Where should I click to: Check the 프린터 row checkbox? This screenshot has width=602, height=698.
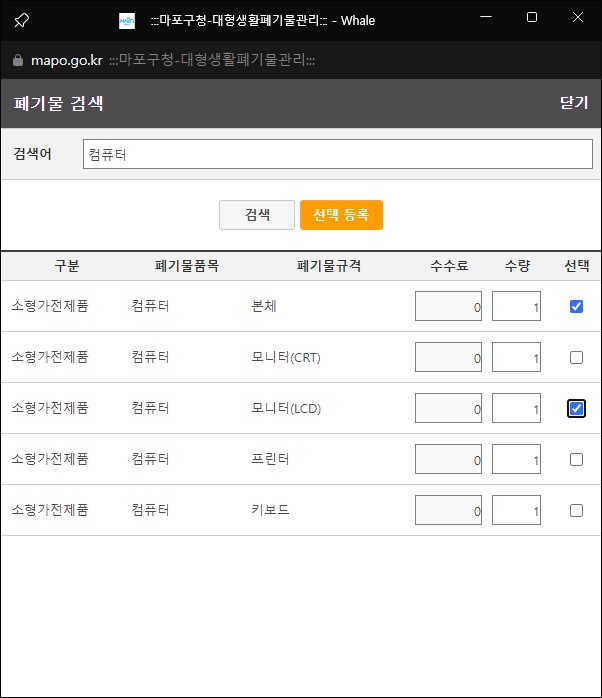[x=576, y=459]
